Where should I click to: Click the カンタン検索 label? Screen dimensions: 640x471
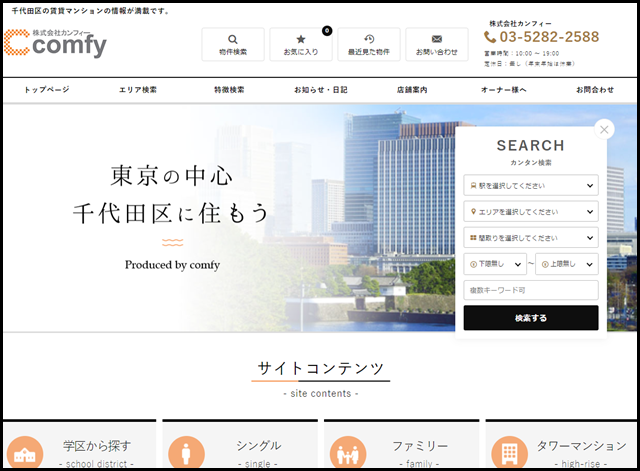pyautogui.click(x=531, y=162)
